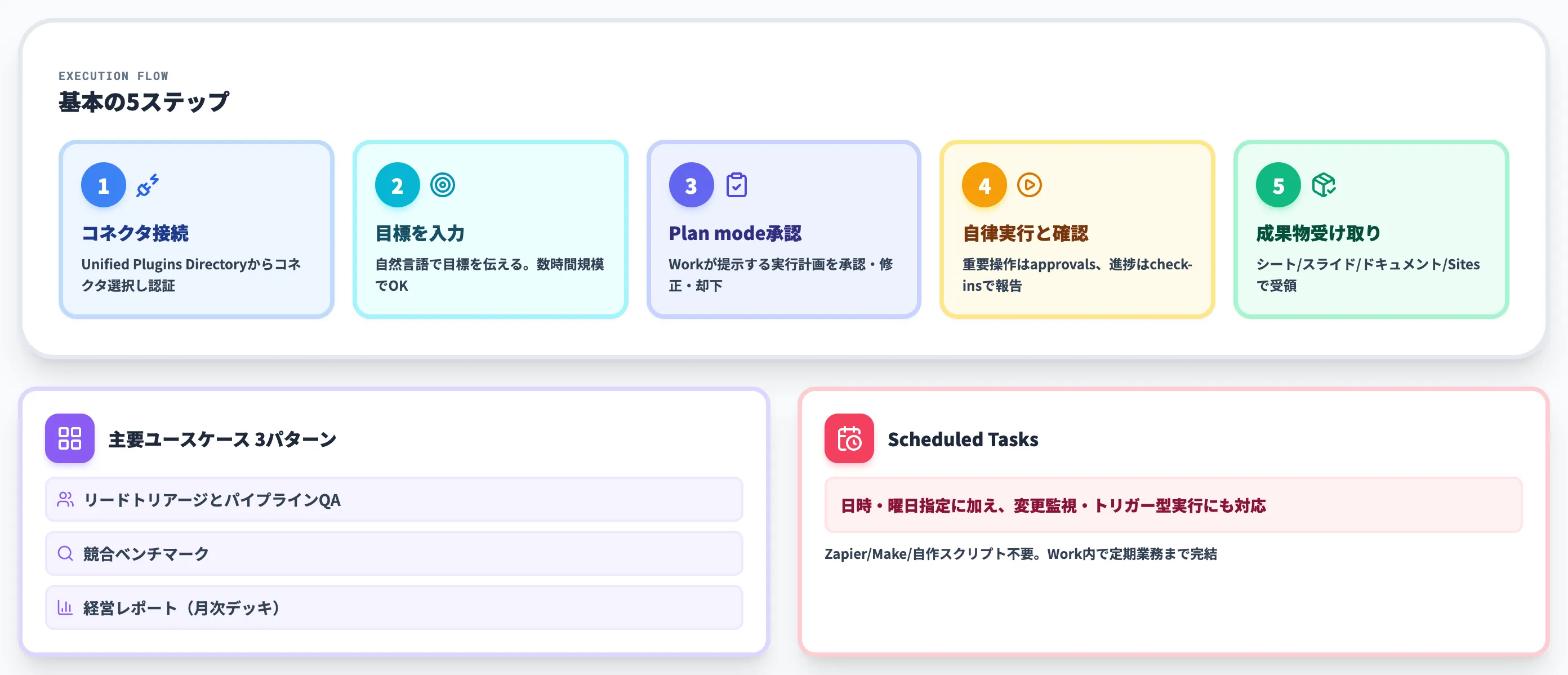Click the Unified Plugins Directory description text
This screenshot has width=1568, height=675.
point(191,275)
